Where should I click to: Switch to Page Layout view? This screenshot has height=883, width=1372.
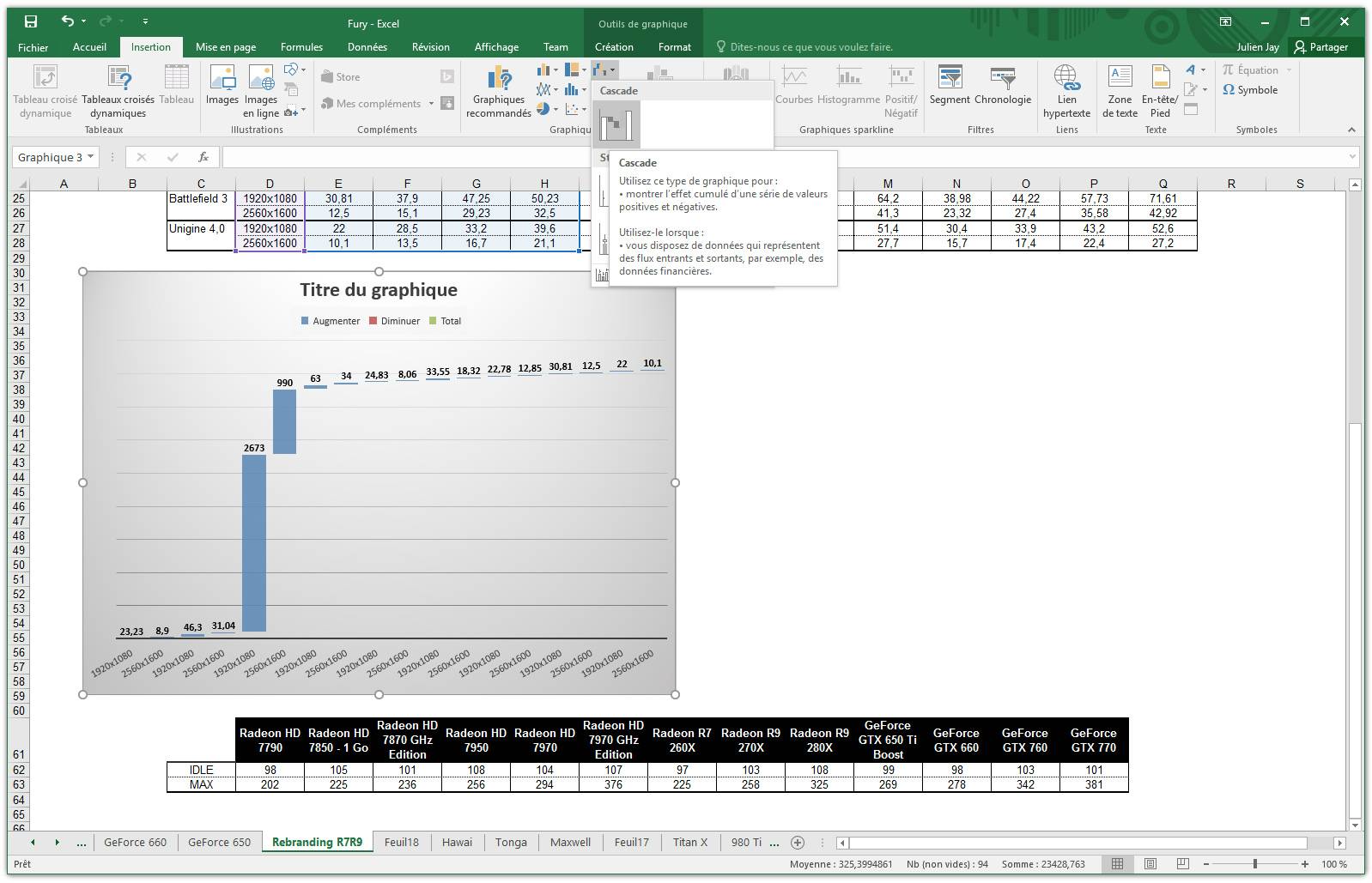click(x=1150, y=864)
